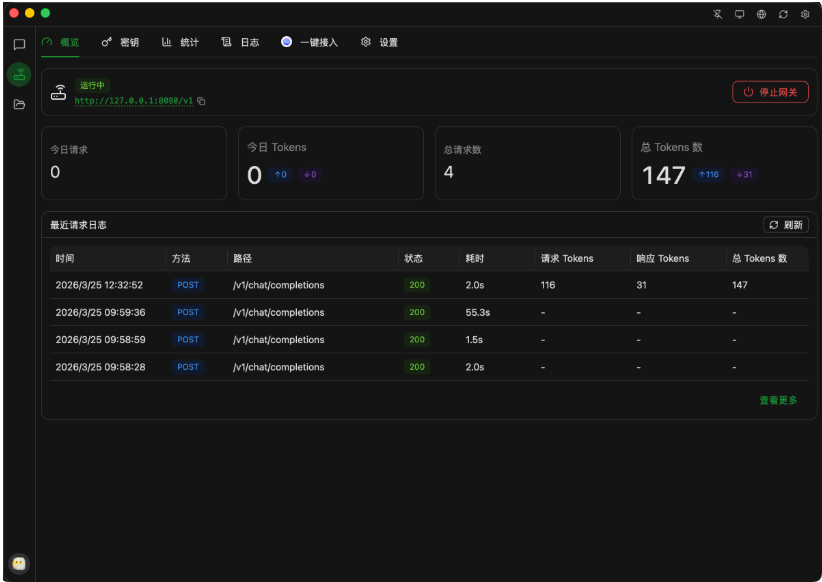Toggle the pin window icon in title bar
The height and width of the screenshot is (582, 822).
tap(718, 14)
